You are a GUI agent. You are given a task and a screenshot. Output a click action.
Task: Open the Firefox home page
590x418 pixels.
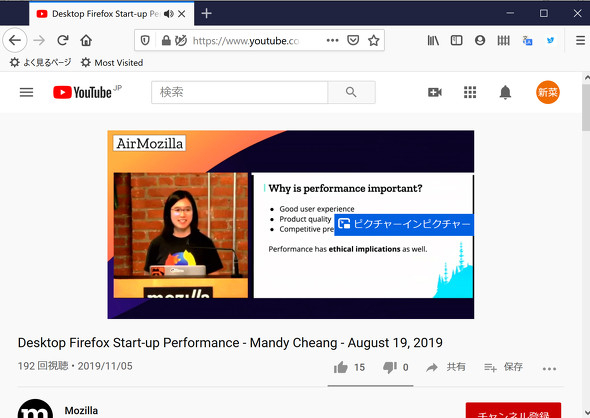(86, 40)
